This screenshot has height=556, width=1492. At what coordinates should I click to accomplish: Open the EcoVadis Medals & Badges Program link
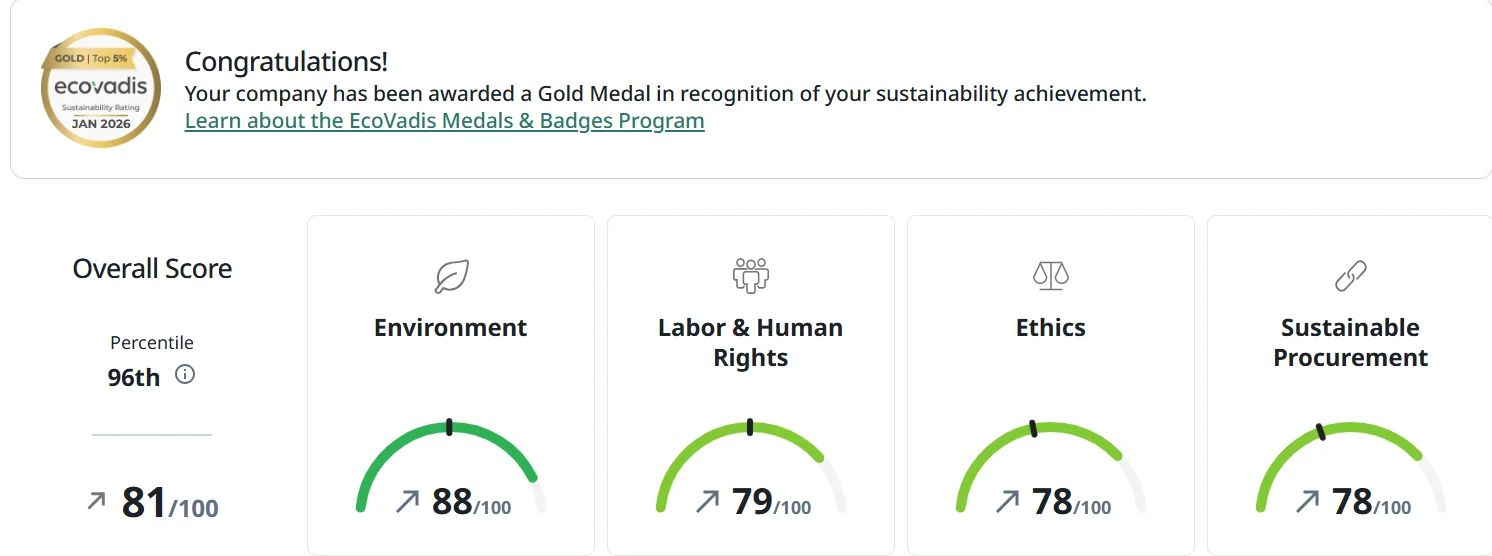point(444,121)
